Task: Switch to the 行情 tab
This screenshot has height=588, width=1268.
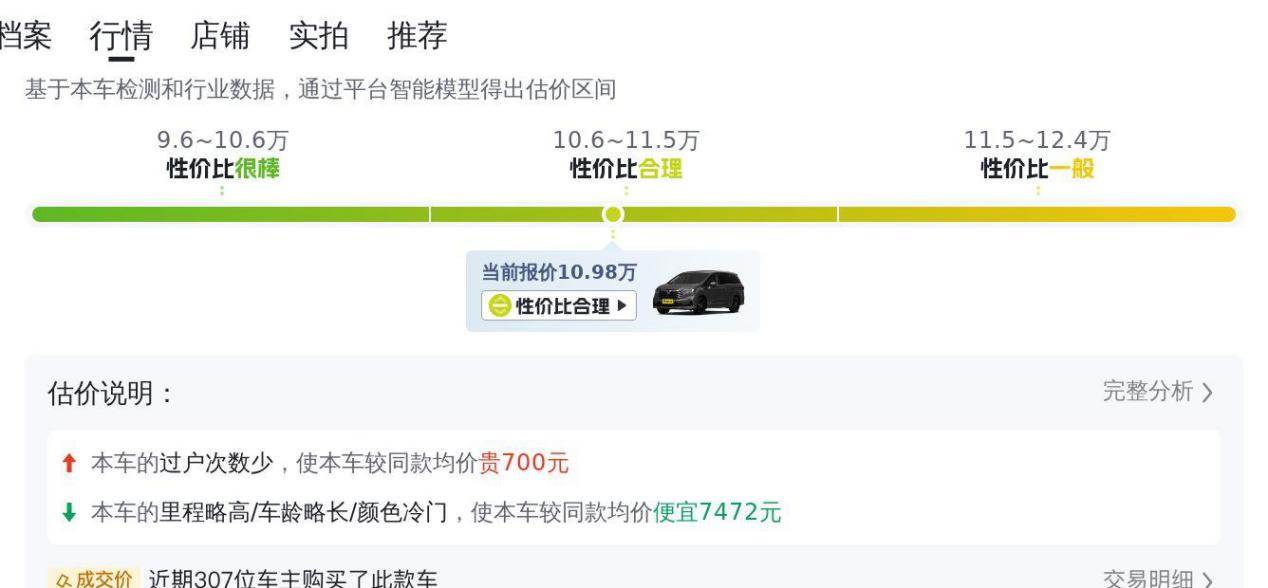Action: 121,36
